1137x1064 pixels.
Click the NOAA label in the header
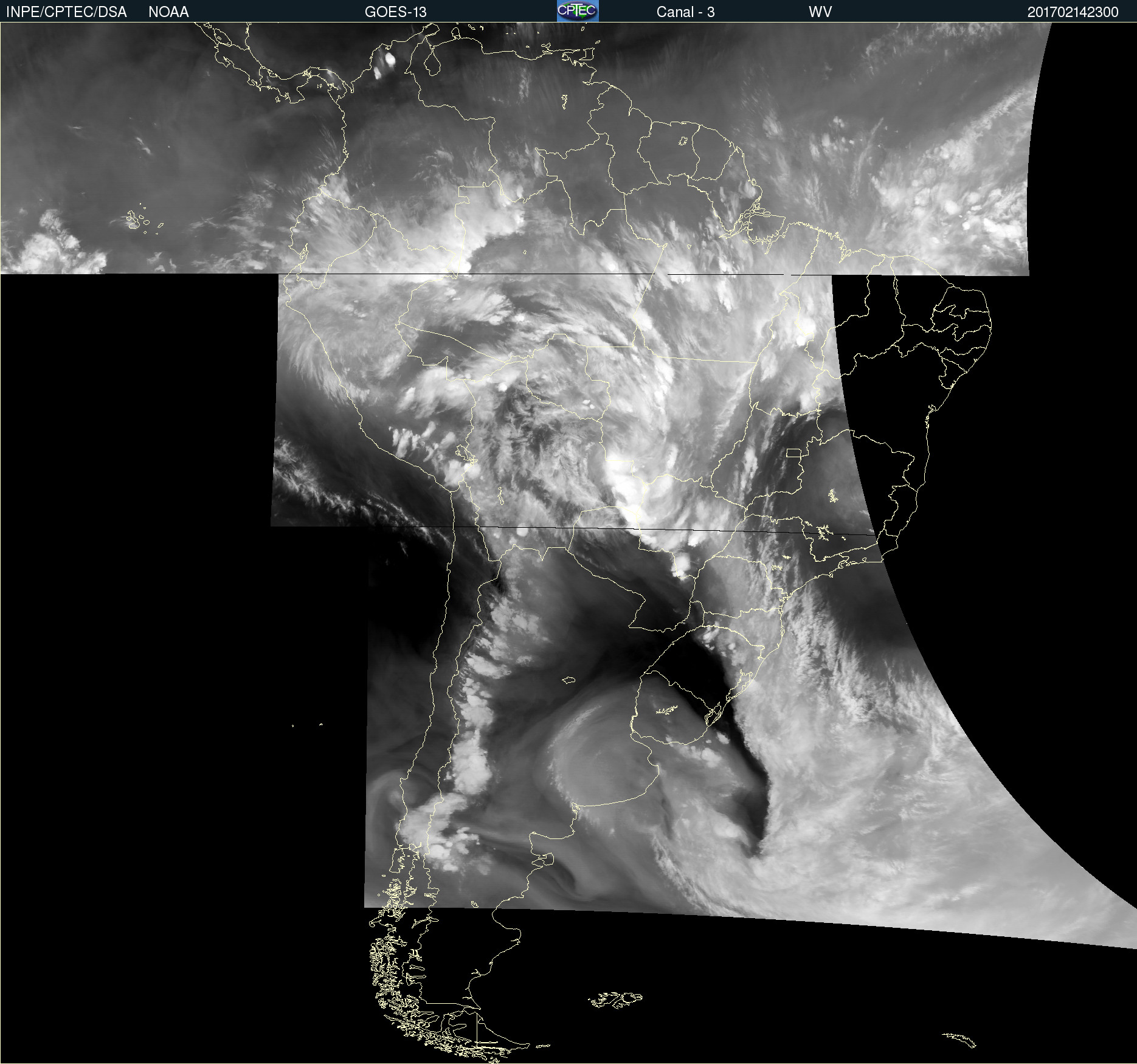click(x=168, y=12)
